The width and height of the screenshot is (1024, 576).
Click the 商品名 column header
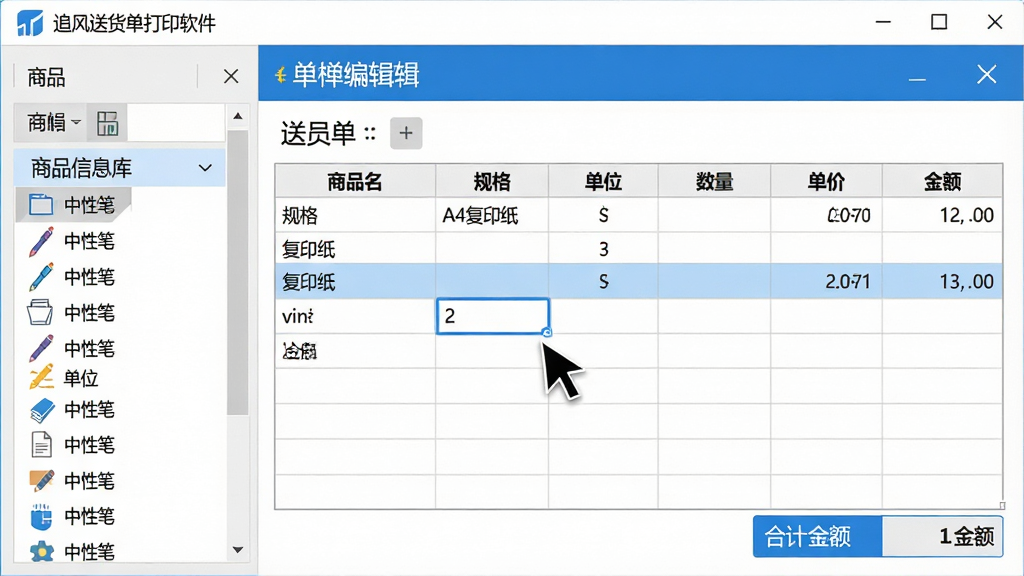(x=355, y=182)
